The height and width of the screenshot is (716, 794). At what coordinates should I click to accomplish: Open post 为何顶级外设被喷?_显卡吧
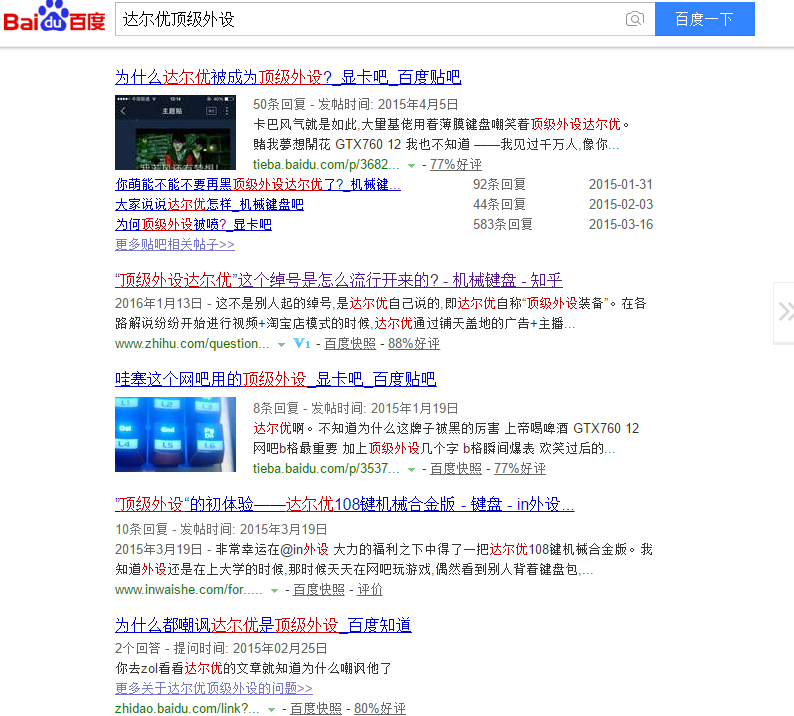click(193, 224)
